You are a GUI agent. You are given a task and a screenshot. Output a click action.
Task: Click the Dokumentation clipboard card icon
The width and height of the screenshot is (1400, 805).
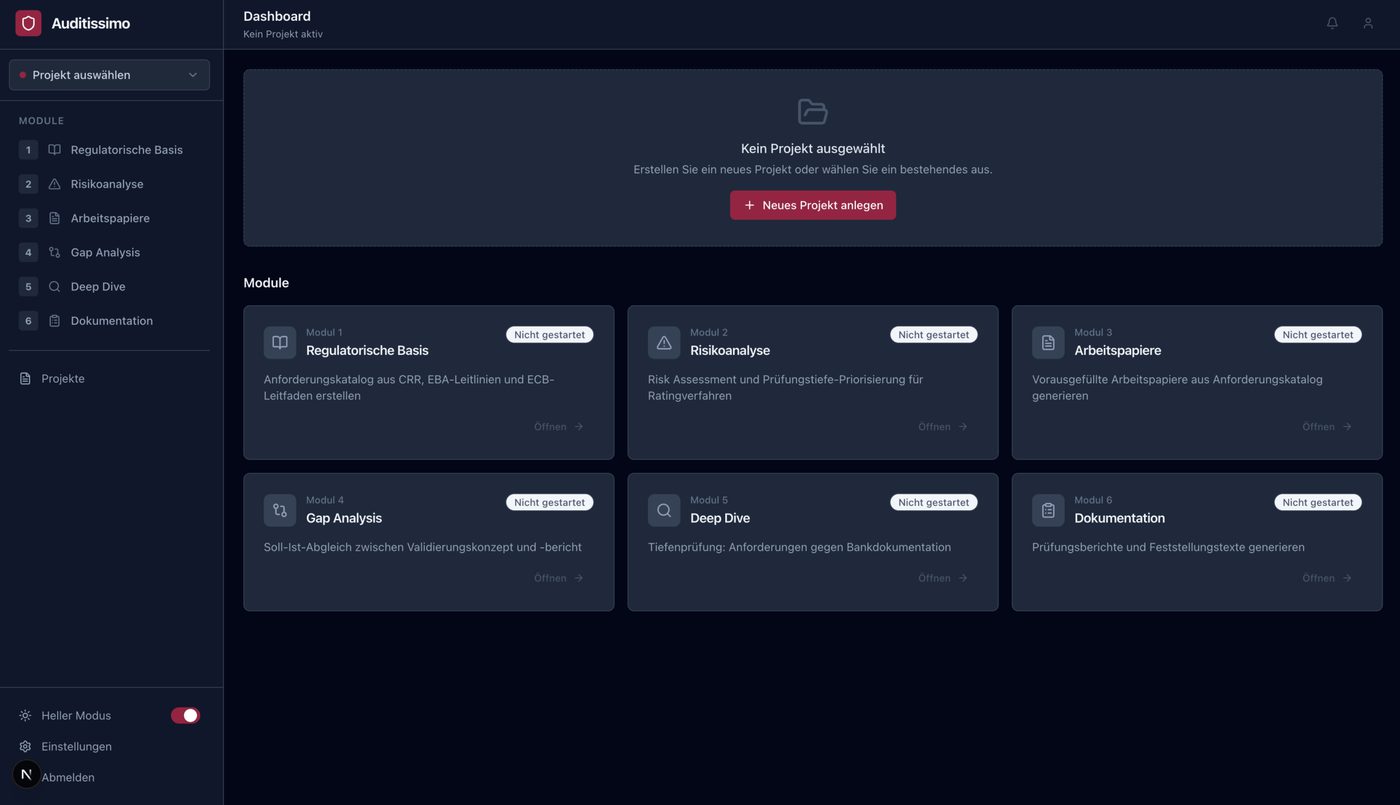tap(1048, 510)
